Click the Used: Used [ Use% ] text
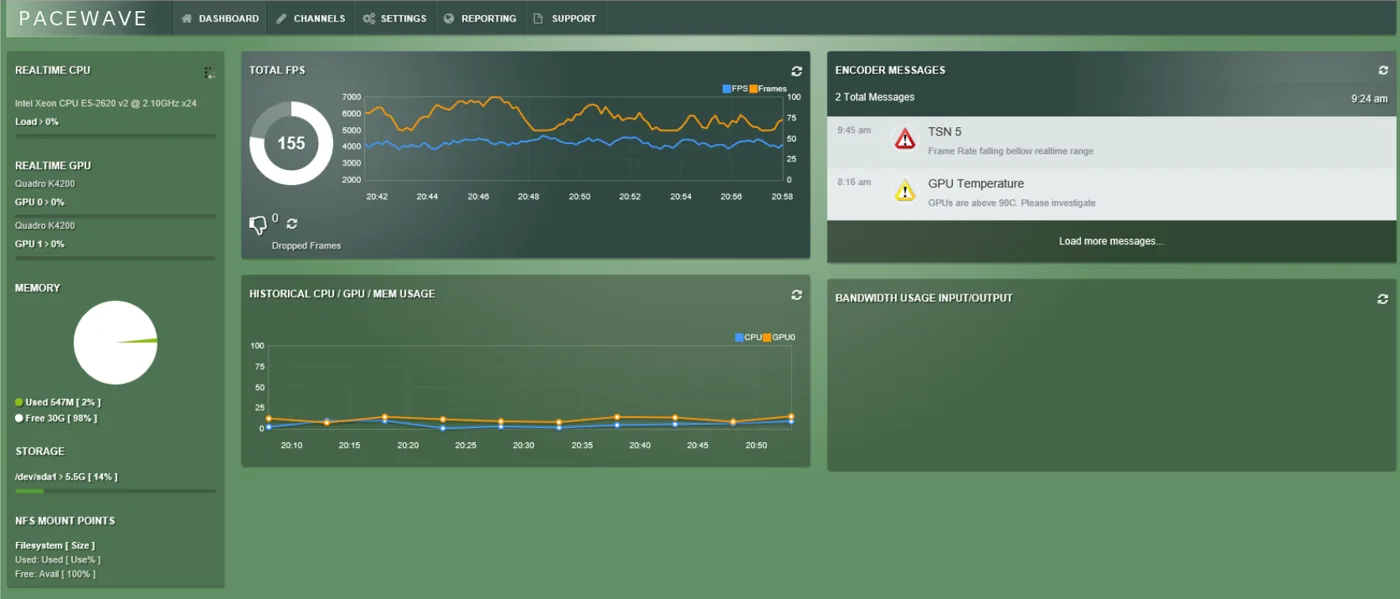The image size is (1400, 599). [58, 560]
